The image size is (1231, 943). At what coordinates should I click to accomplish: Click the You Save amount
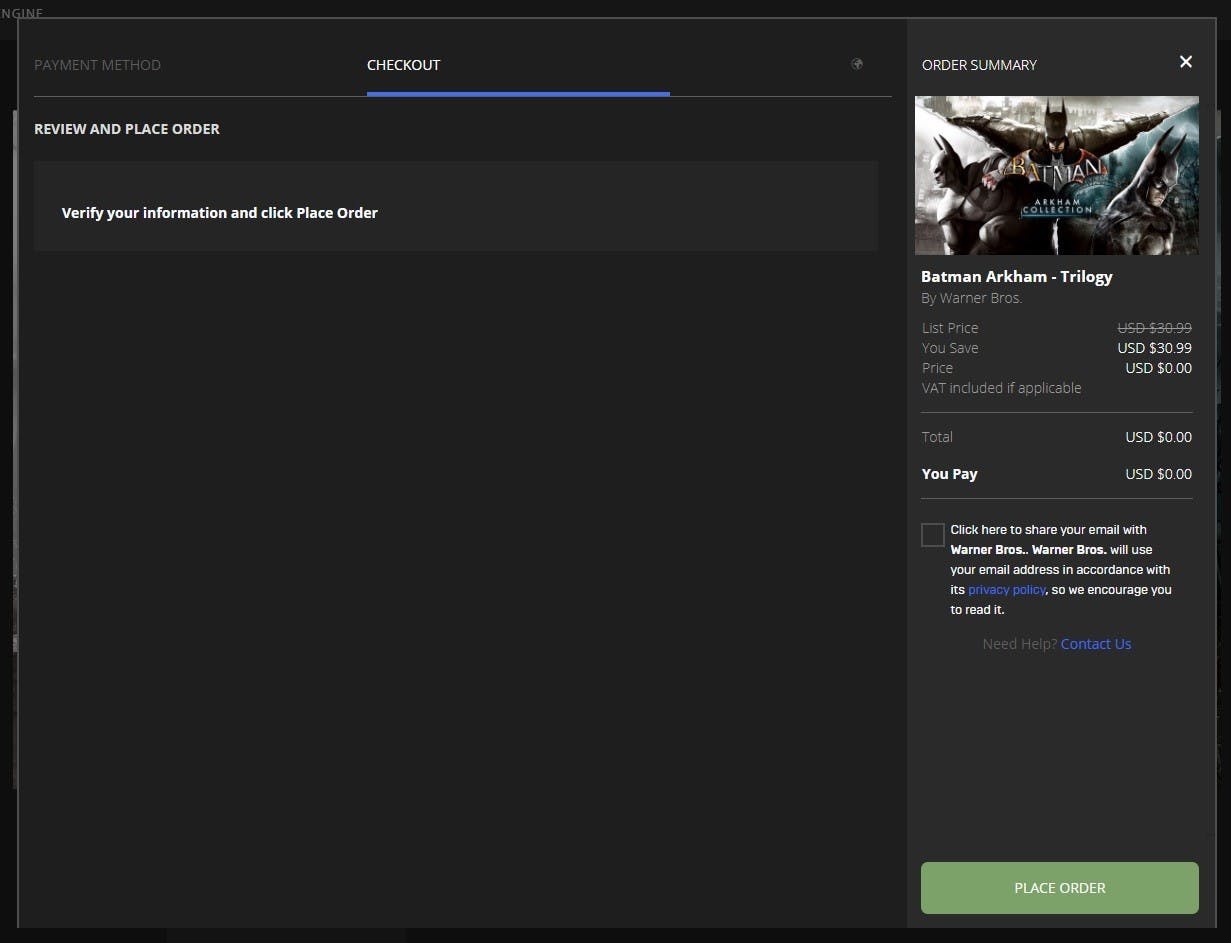(1153, 348)
